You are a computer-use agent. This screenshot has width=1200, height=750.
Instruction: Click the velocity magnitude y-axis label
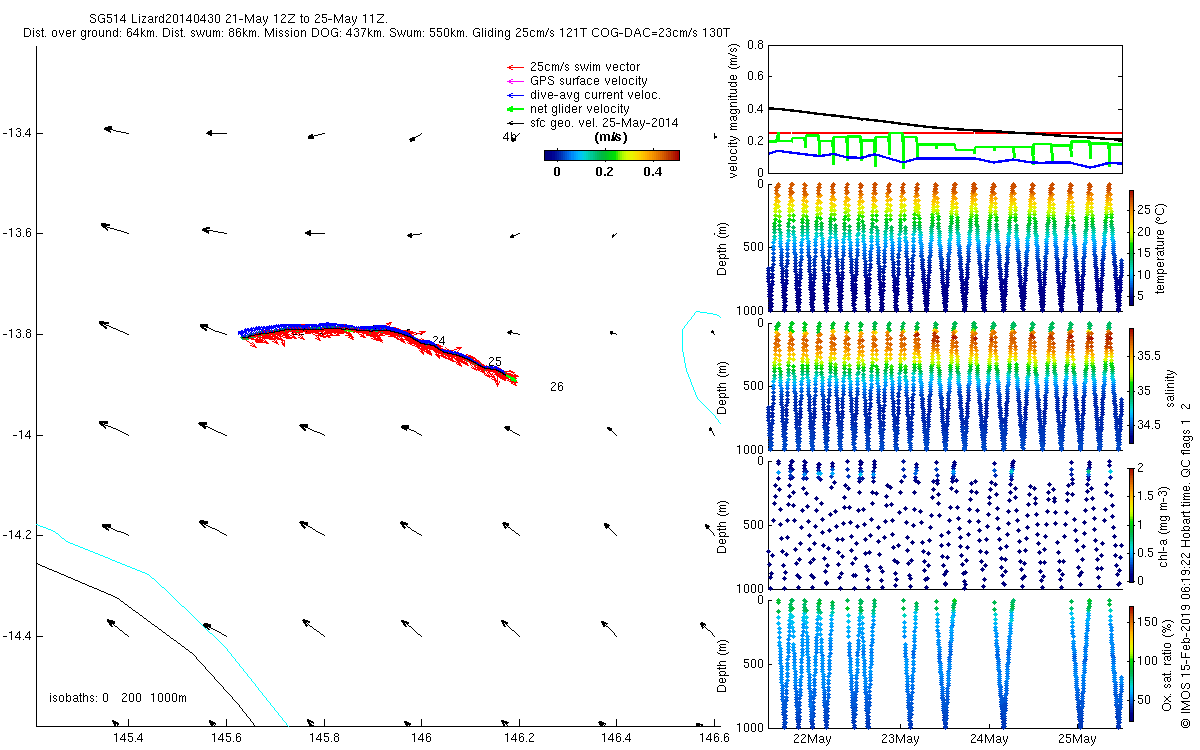tap(733, 109)
